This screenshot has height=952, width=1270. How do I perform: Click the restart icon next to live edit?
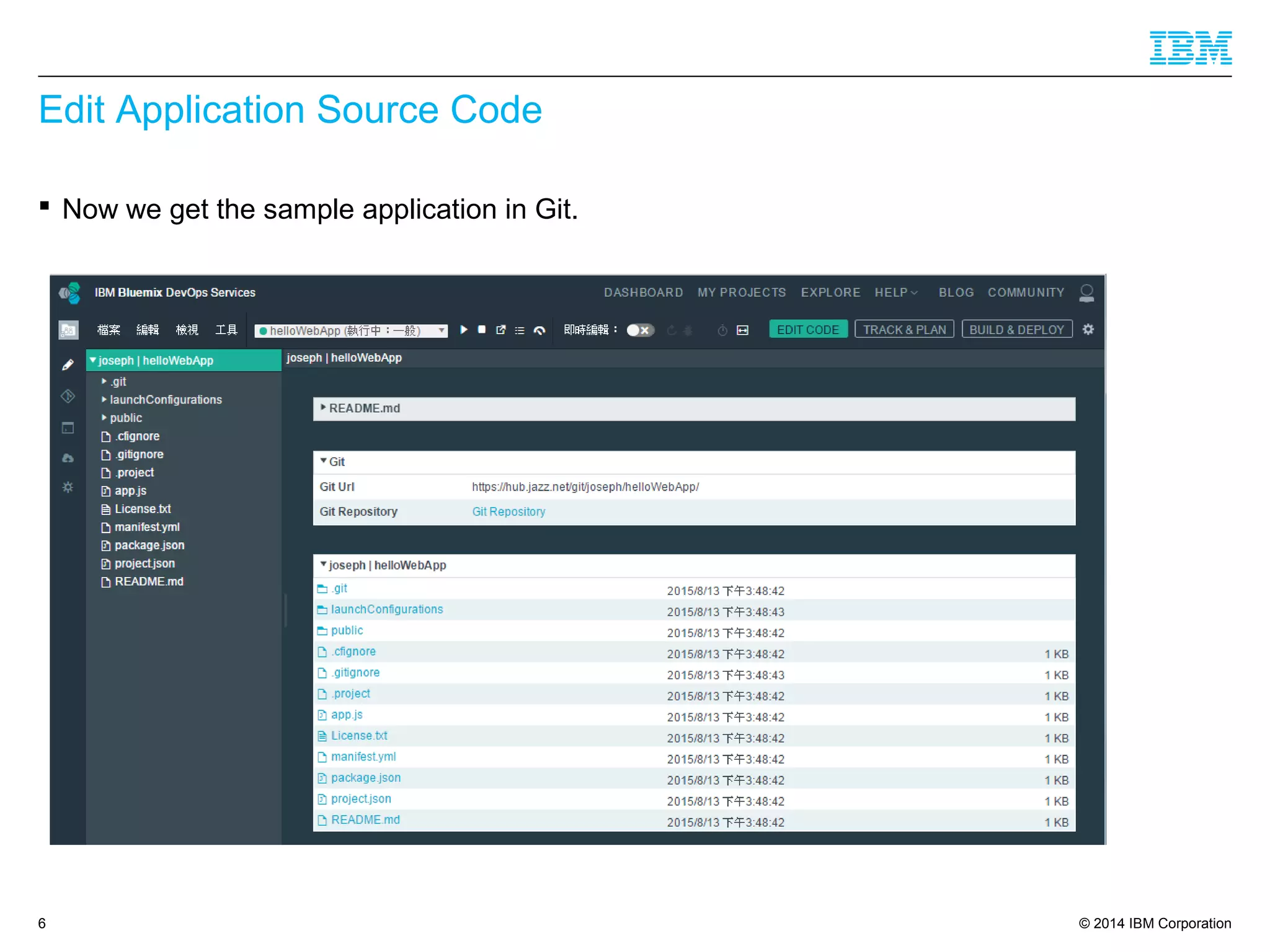[x=672, y=330]
